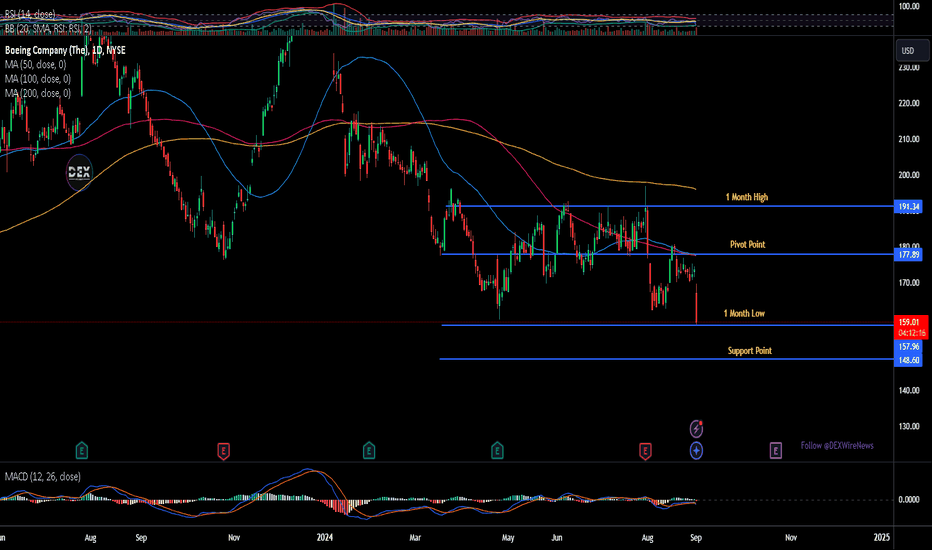Click the red earnings marker at August 2024
Viewport: 932px width, 550px height.
pos(645,451)
